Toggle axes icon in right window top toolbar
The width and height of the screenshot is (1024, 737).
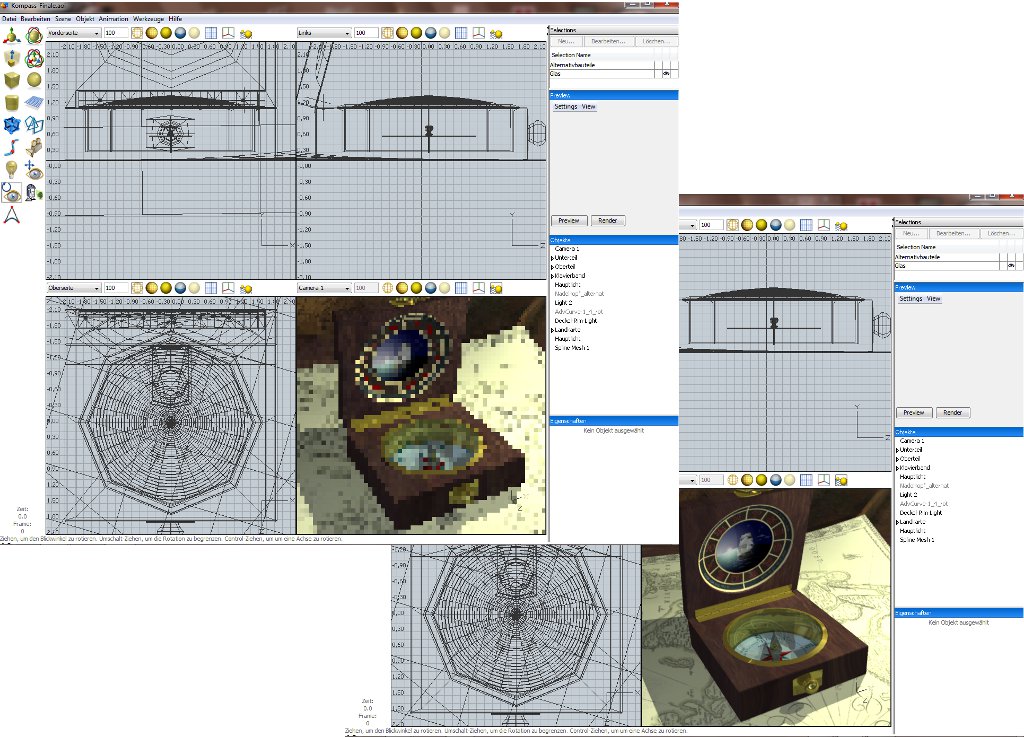pyautogui.click(x=824, y=225)
